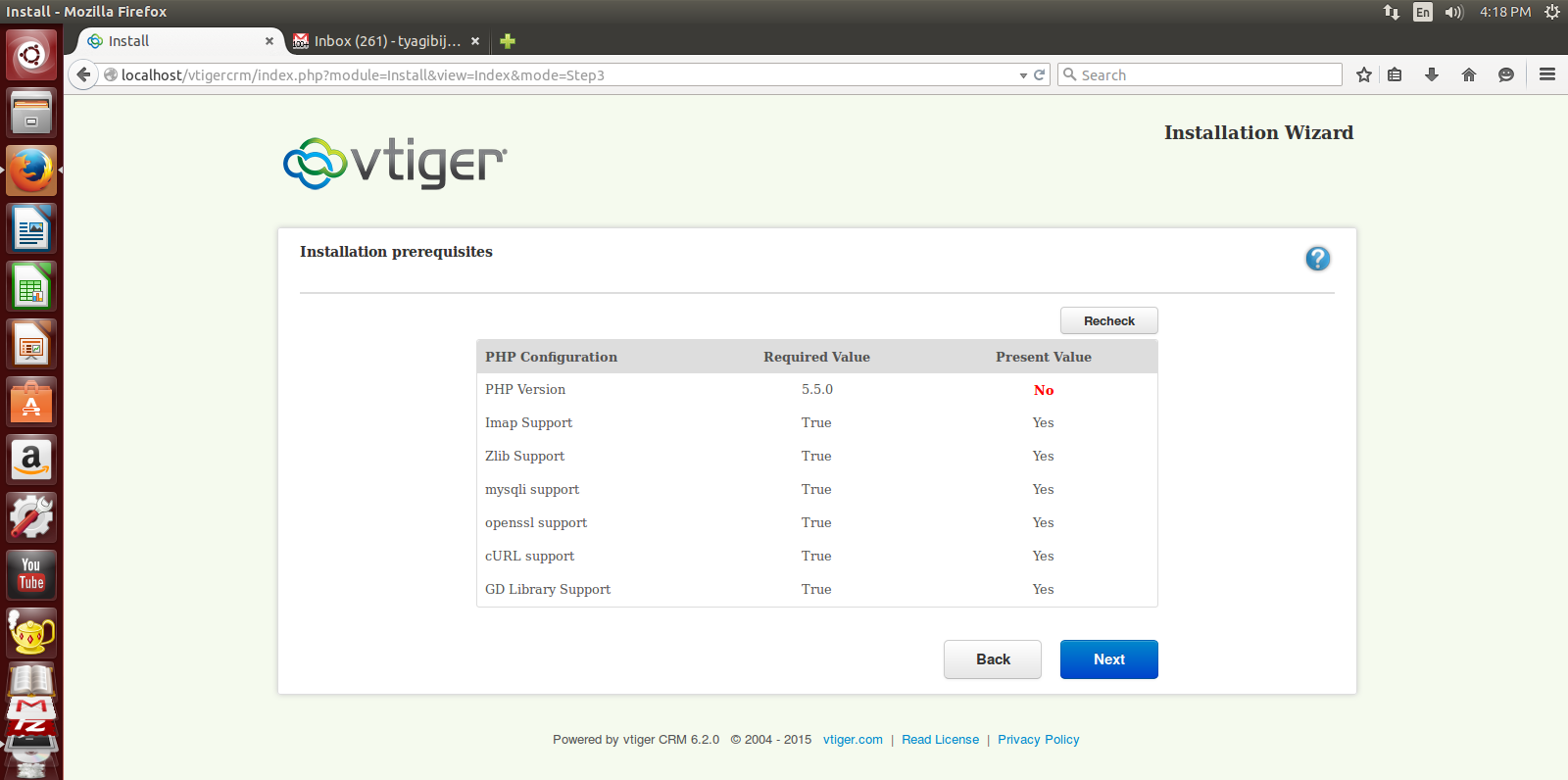Go Back to previous wizard step
1568x780 pixels.
pyautogui.click(x=993, y=659)
